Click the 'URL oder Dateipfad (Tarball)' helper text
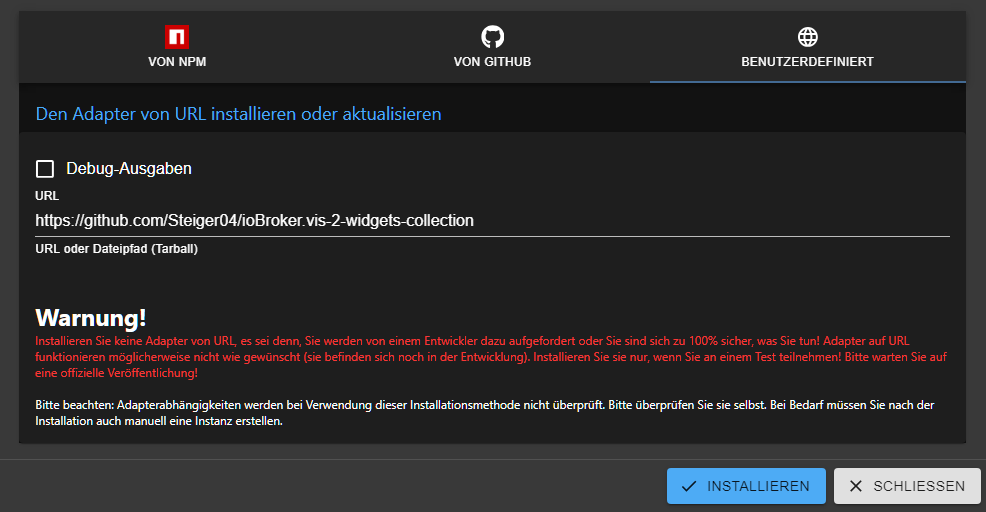Screen dimensions: 986x512 [x=116, y=249]
